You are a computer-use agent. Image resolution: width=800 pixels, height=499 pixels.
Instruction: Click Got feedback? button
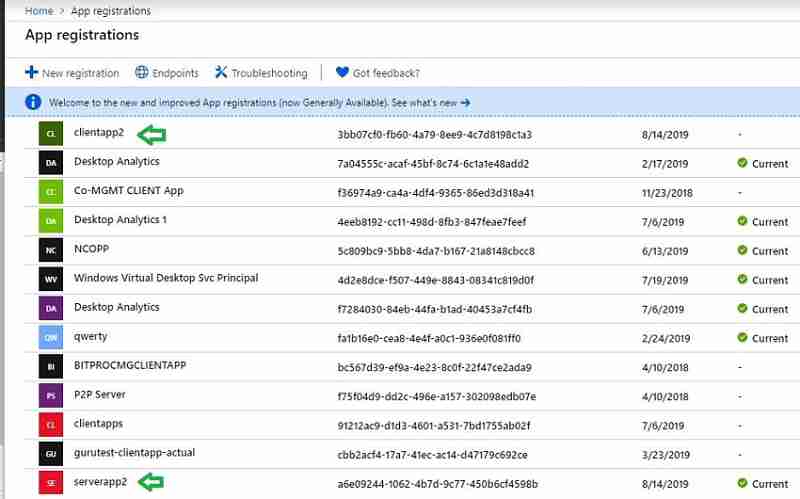378,73
